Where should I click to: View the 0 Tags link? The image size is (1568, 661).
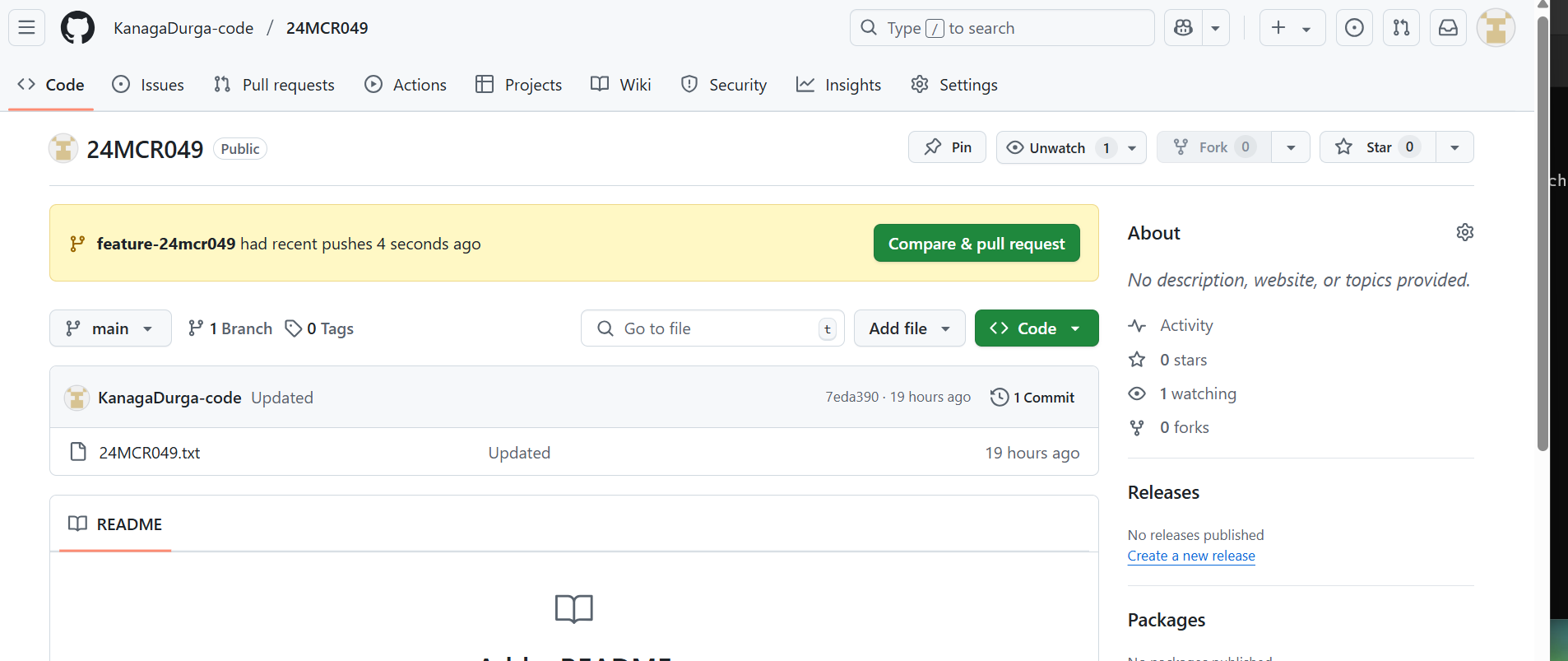[319, 328]
